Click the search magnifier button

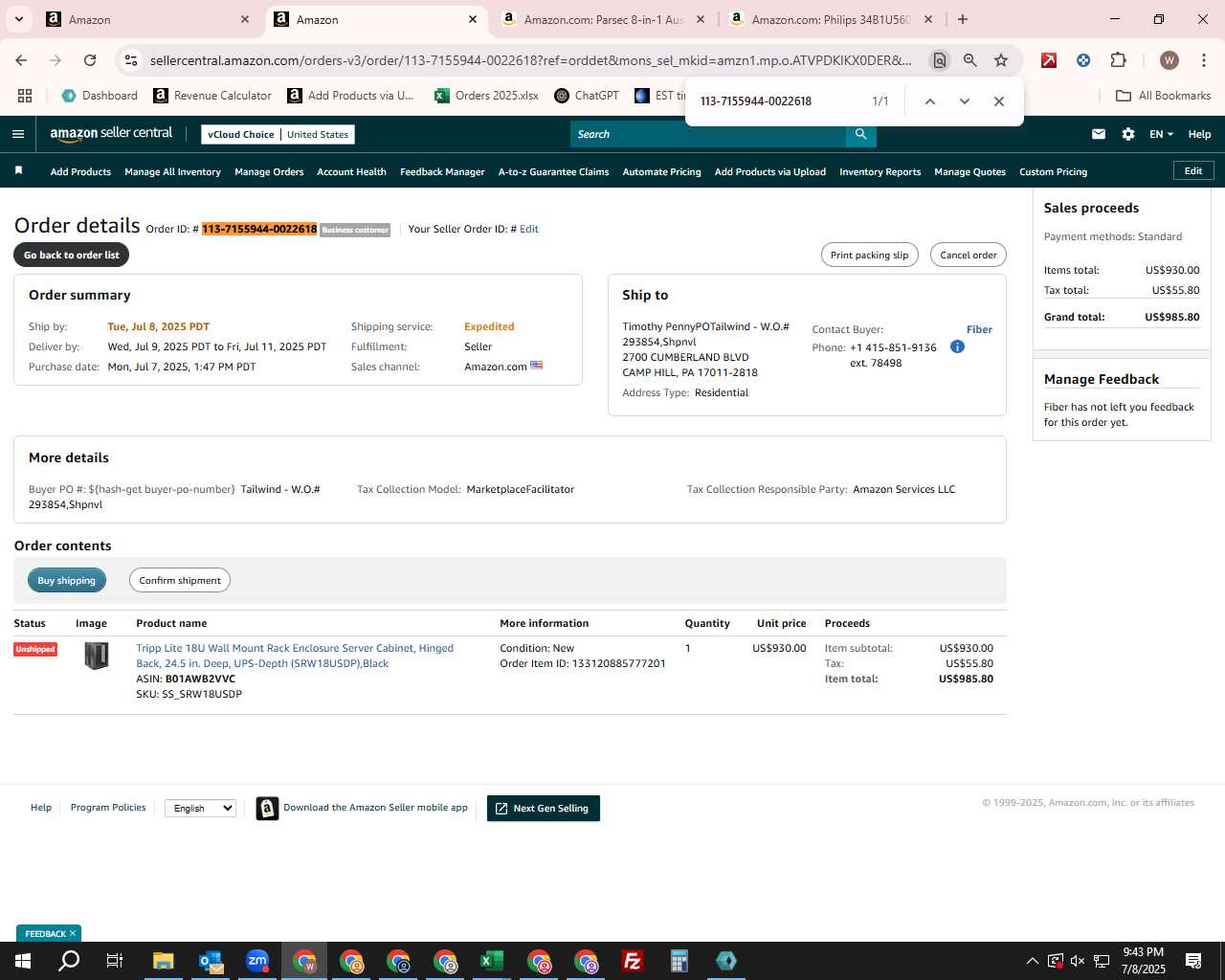pos(860,134)
